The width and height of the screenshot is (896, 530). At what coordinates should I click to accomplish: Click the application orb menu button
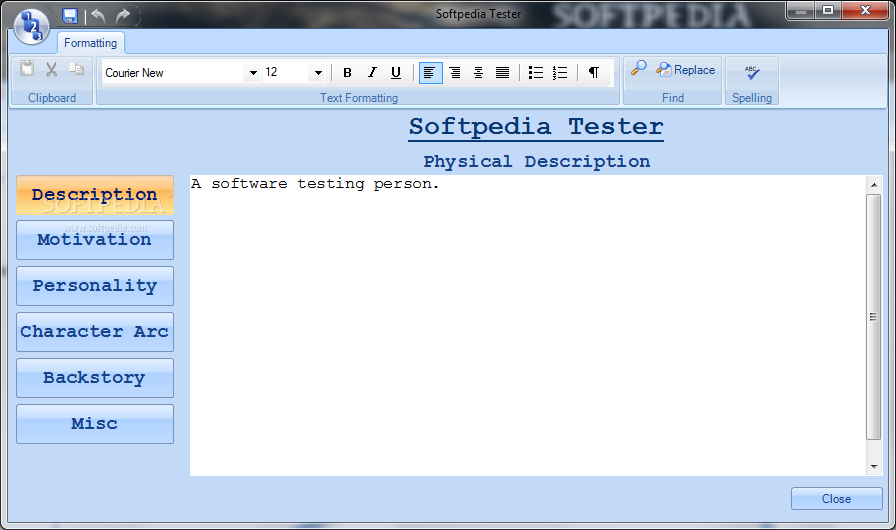point(31,26)
